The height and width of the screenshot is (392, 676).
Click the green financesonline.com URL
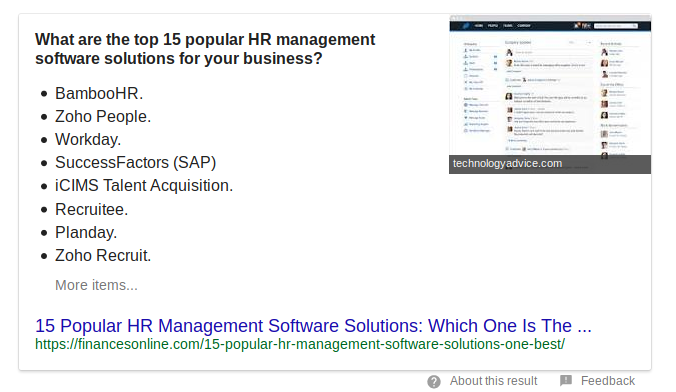[300, 344]
